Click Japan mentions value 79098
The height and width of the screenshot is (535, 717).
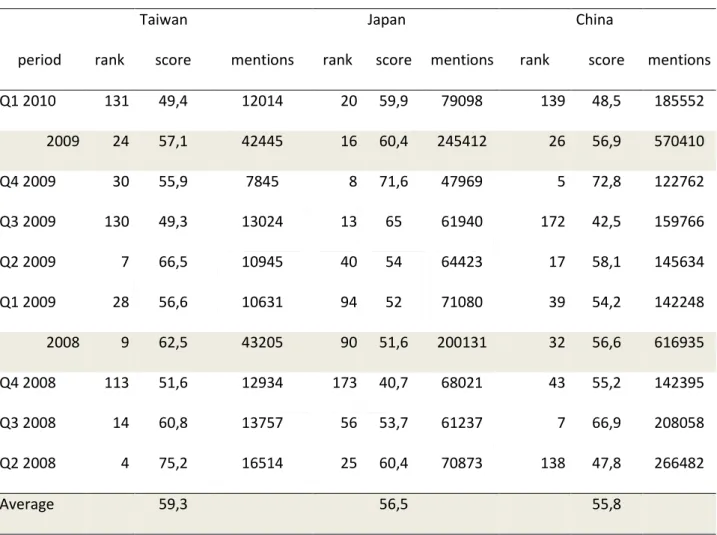(462, 101)
